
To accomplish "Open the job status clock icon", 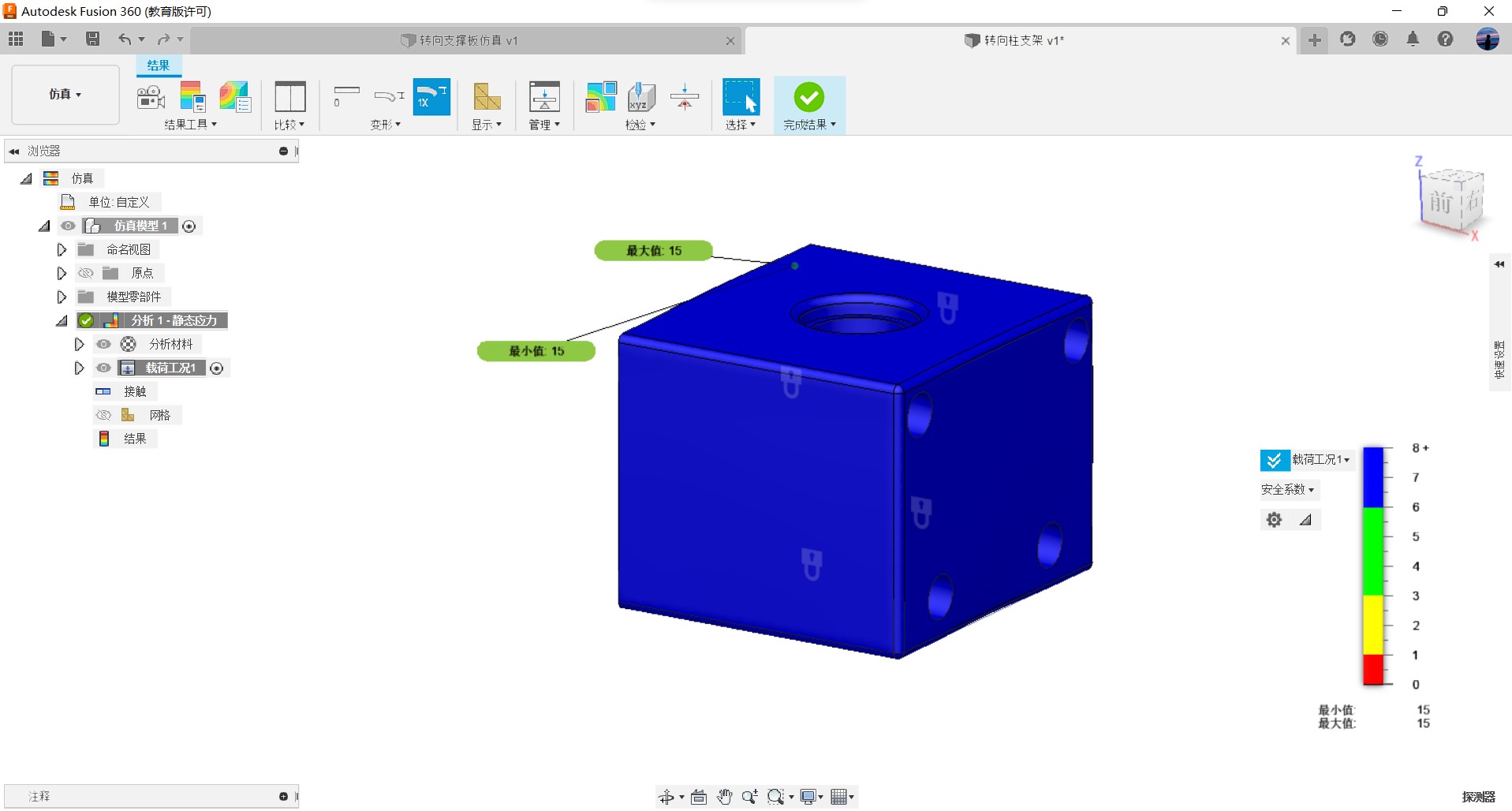I will tap(1380, 39).
